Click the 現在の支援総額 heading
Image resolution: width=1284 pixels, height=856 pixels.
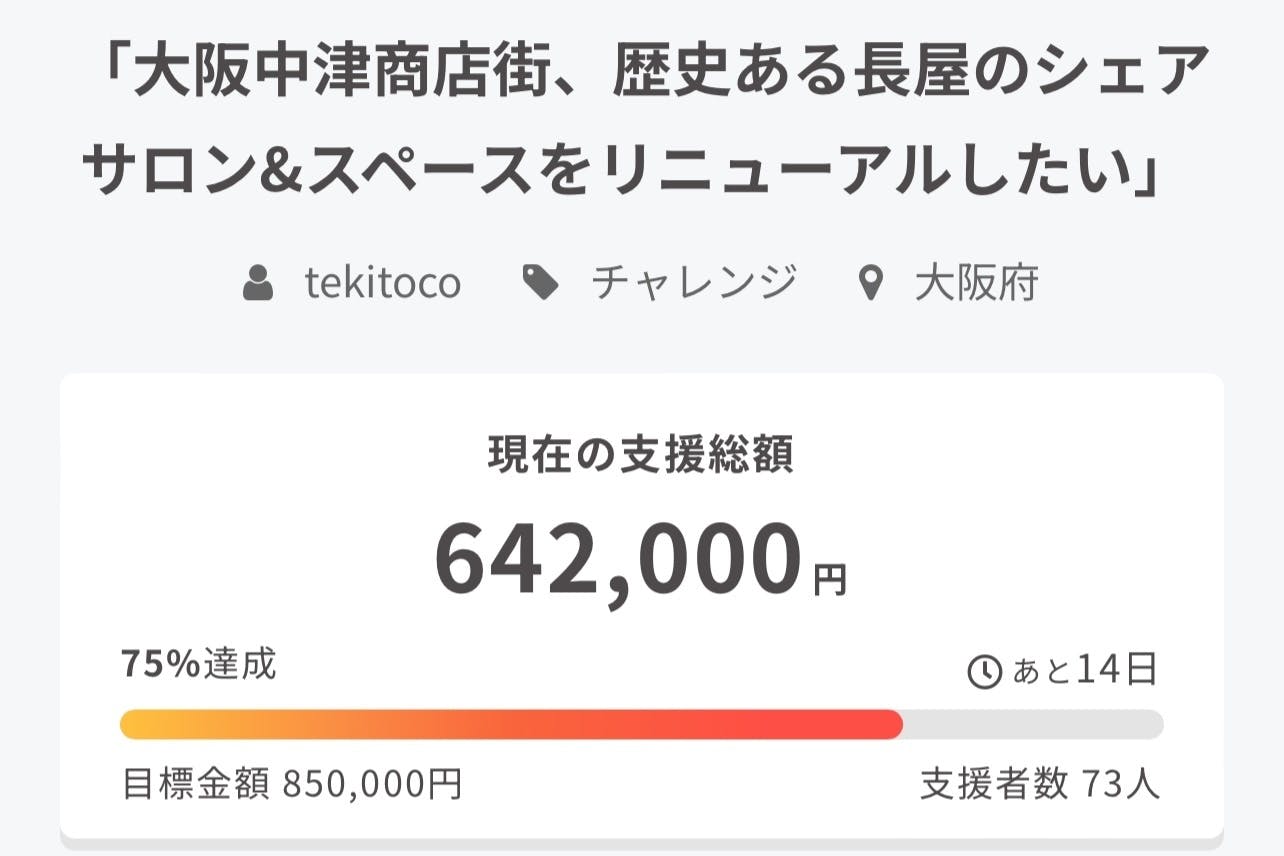tap(641, 456)
